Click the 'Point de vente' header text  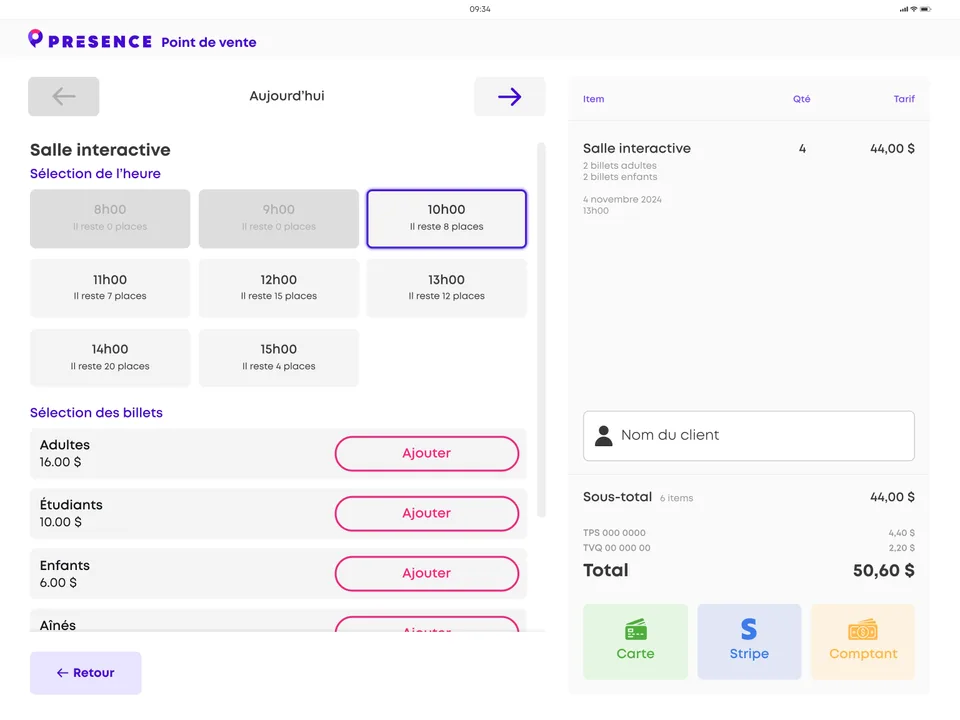point(209,42)
